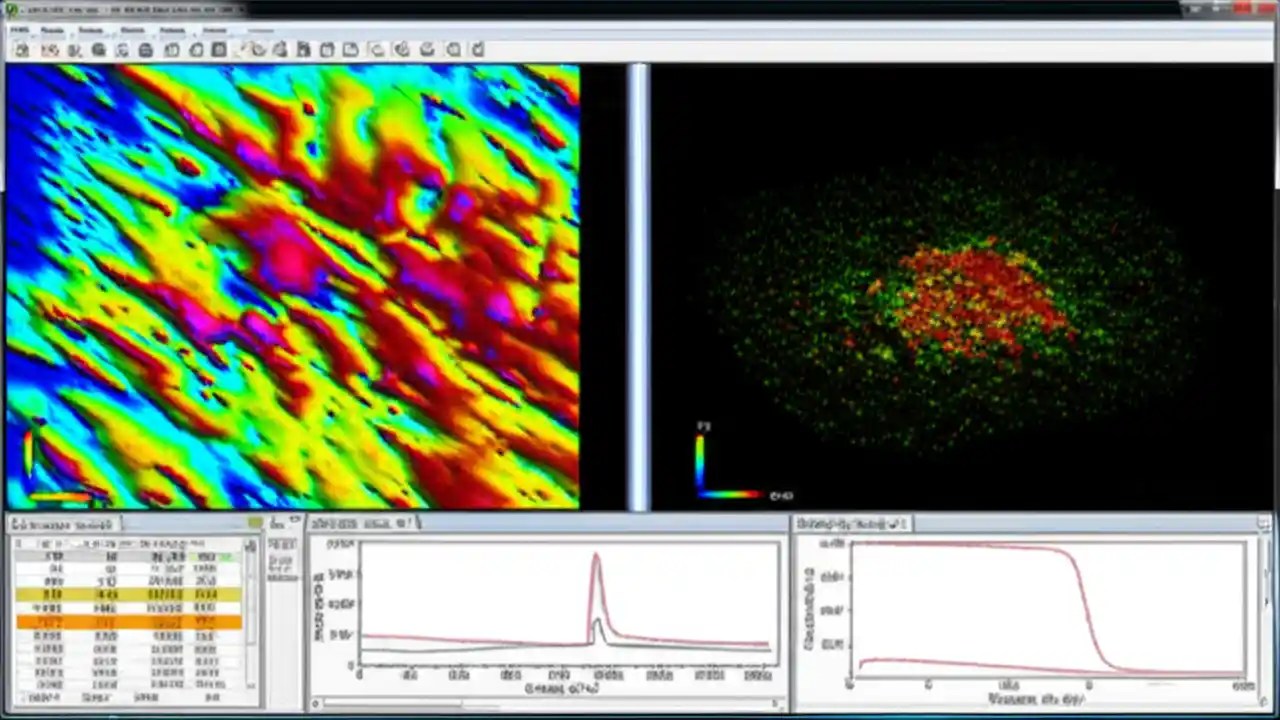Click the globe-shaped toolbar icon
The image size is (1280, 720).
pos(98,50)
